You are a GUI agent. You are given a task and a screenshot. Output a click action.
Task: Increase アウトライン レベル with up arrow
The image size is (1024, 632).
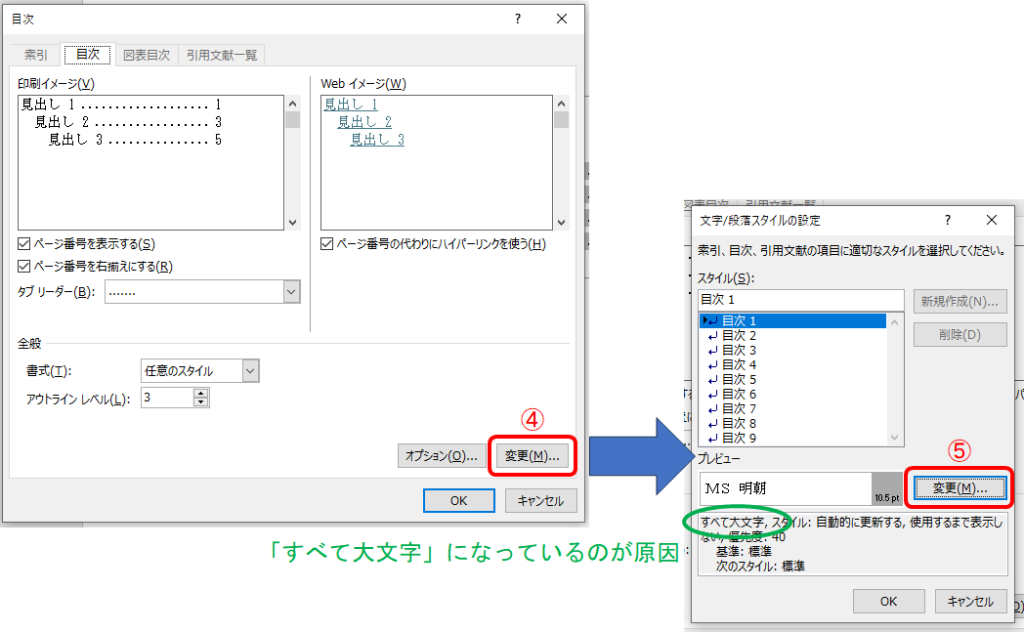202,393
